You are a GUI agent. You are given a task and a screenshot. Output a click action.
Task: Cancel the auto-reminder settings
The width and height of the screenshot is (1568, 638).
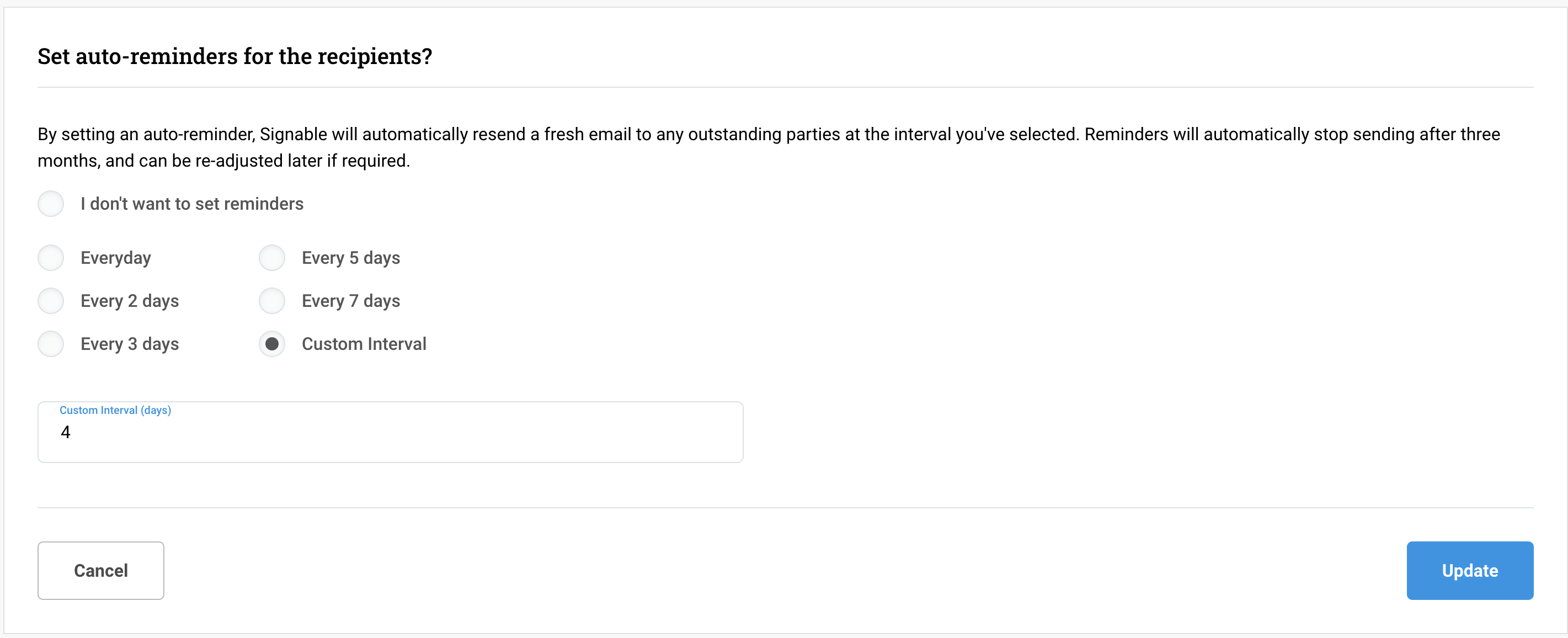pyautogui.click(x=100, y=571)
